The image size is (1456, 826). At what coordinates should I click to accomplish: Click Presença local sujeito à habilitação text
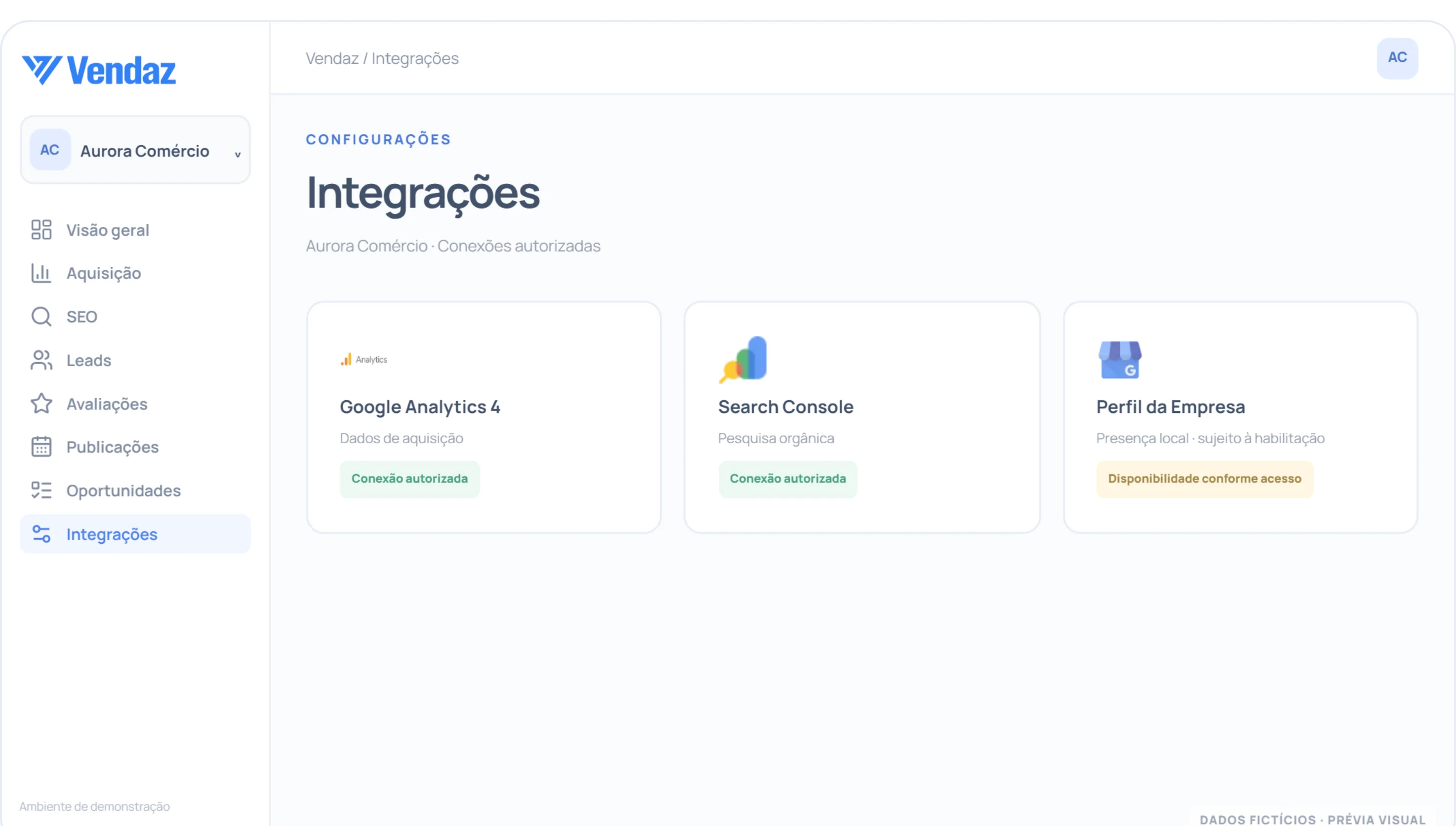click(x=1210, y=438)
